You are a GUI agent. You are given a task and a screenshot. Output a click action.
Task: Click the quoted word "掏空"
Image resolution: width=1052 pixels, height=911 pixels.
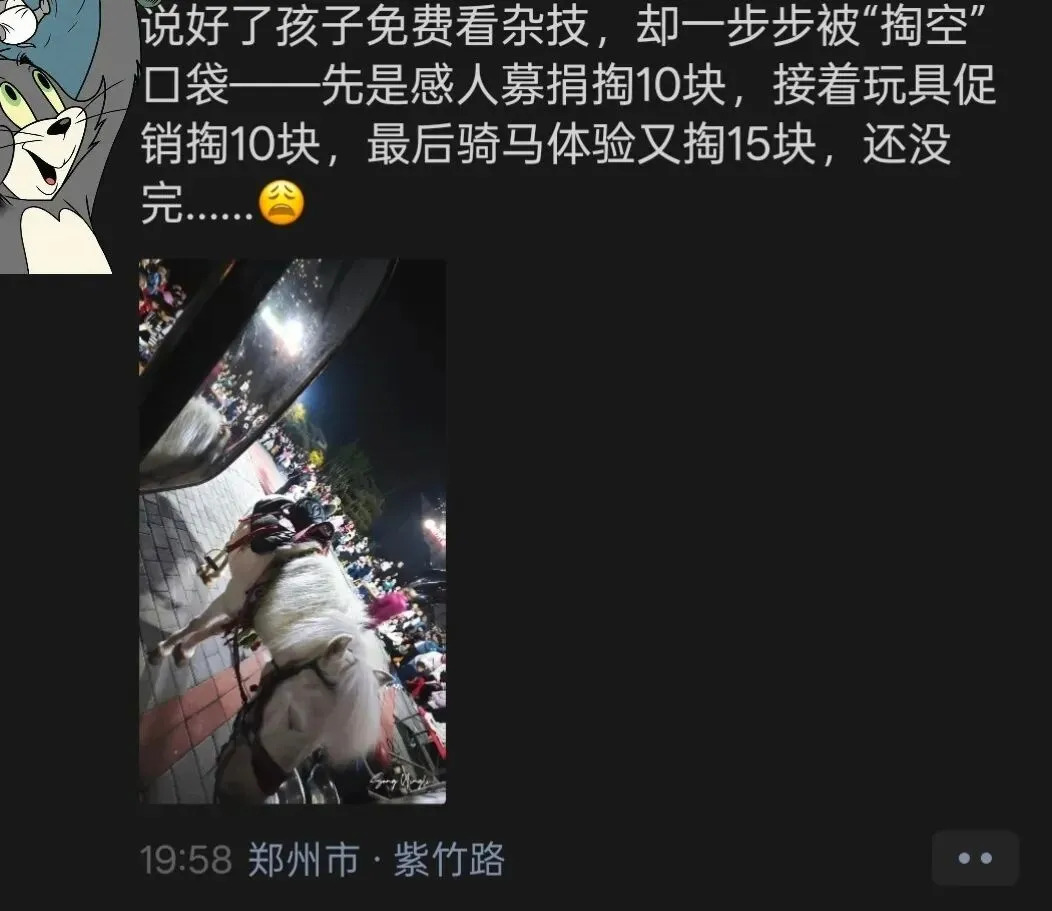point(925,26)
